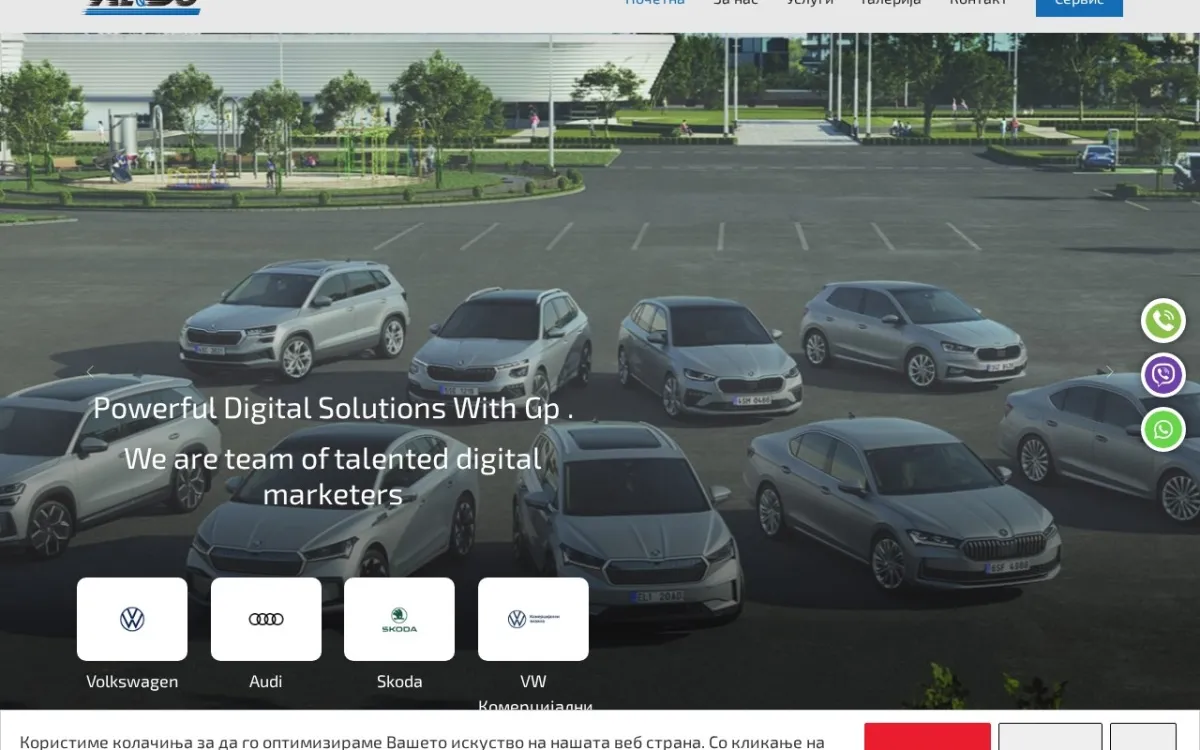The image size is (1200, 750).
Task: Go to the previous hero slide arrow
Action: (90, 372)
